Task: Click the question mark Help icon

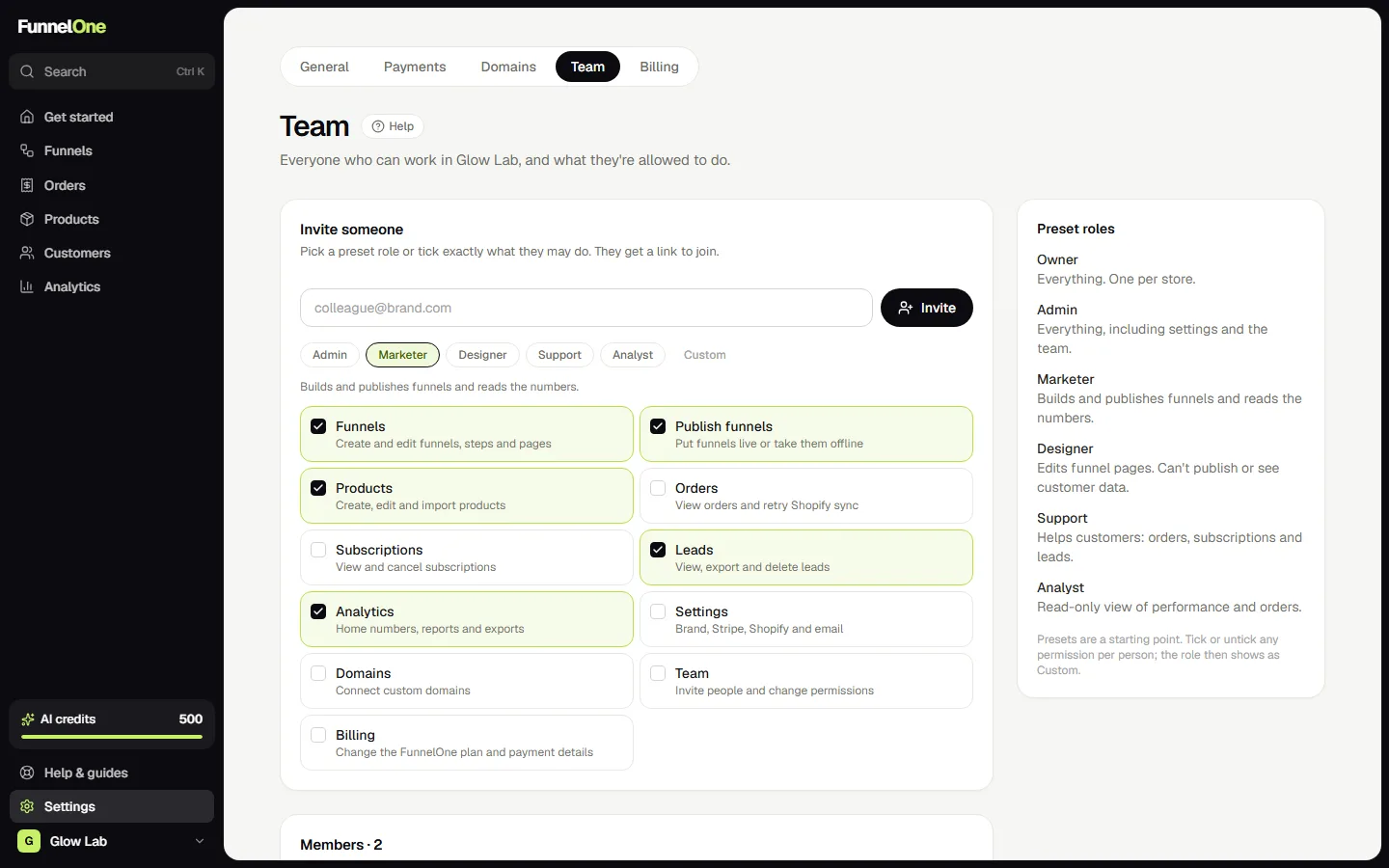Action: 378,126
